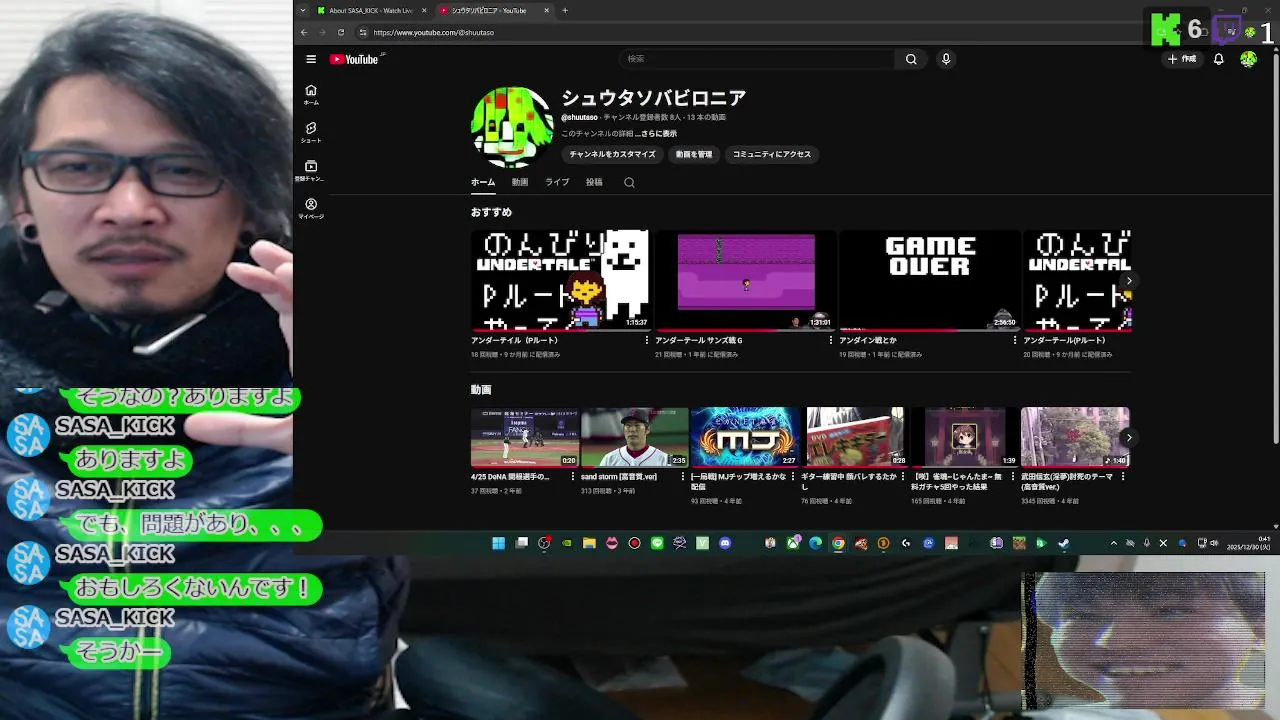This screenshot has width=1280, height=720.
Task: Open Xbox app from the taskbar
Action: point(793,543)
